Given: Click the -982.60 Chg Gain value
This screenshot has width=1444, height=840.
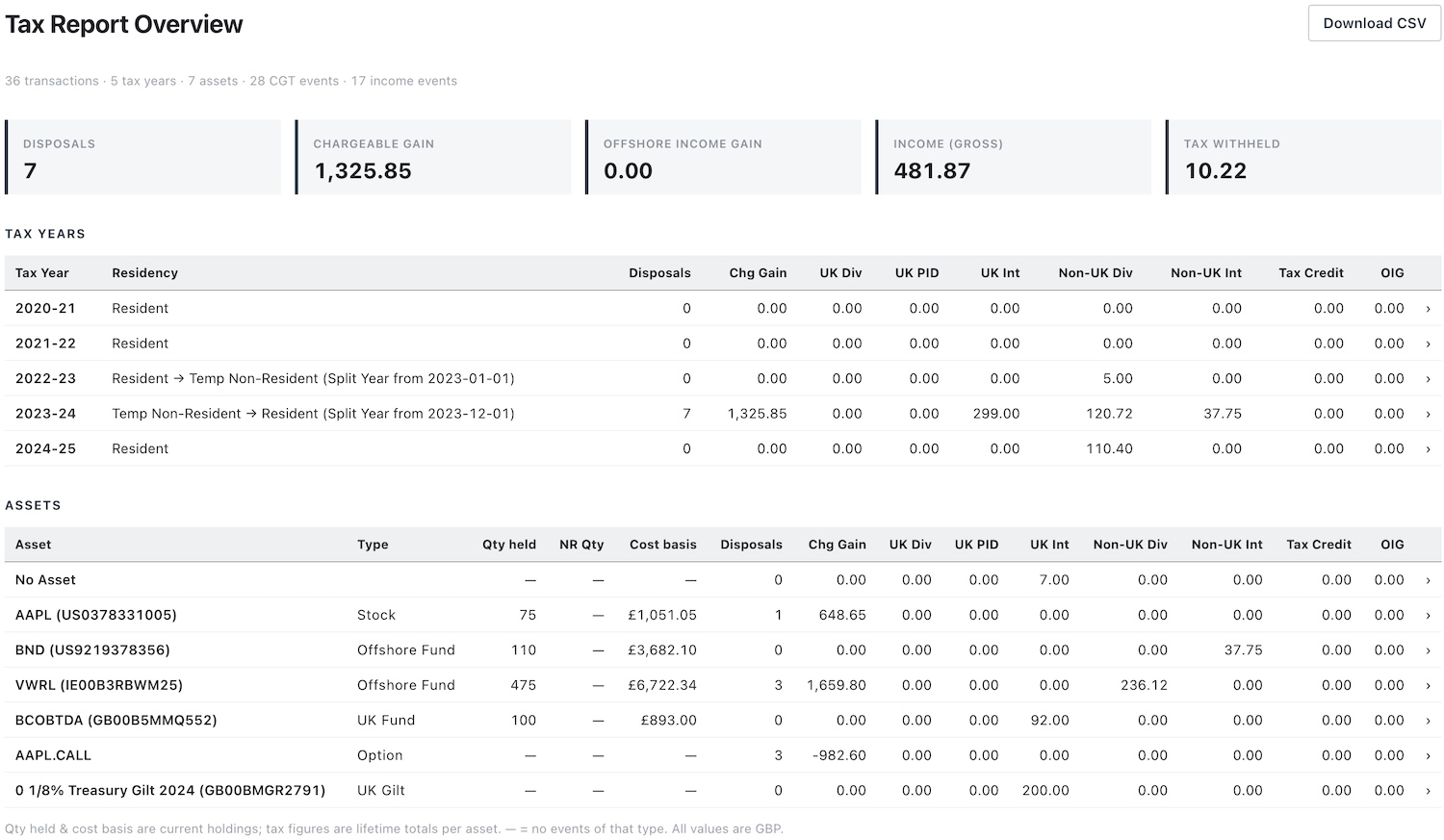Looking at the screenshot, I should tap(839, 755).
